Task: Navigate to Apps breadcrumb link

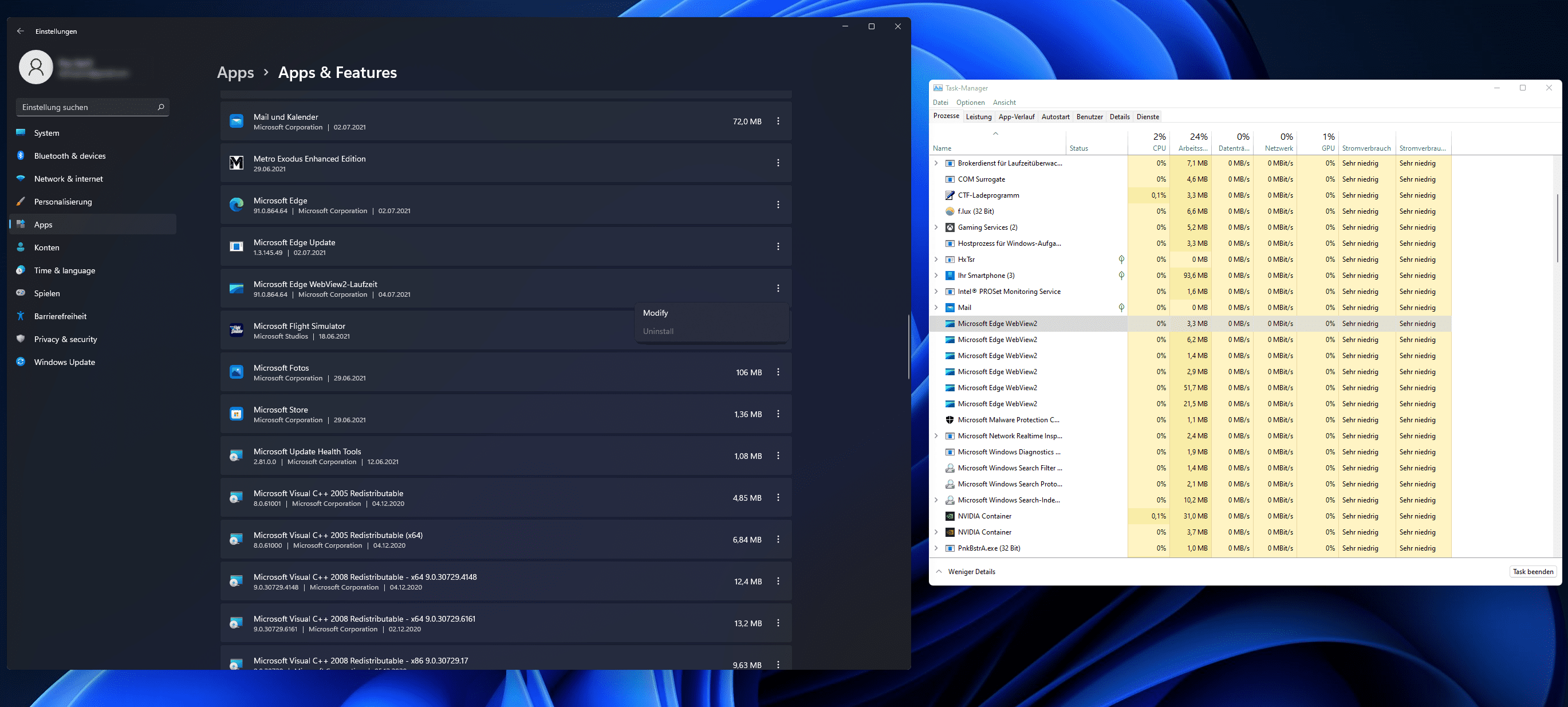Action: click(235, 72)
